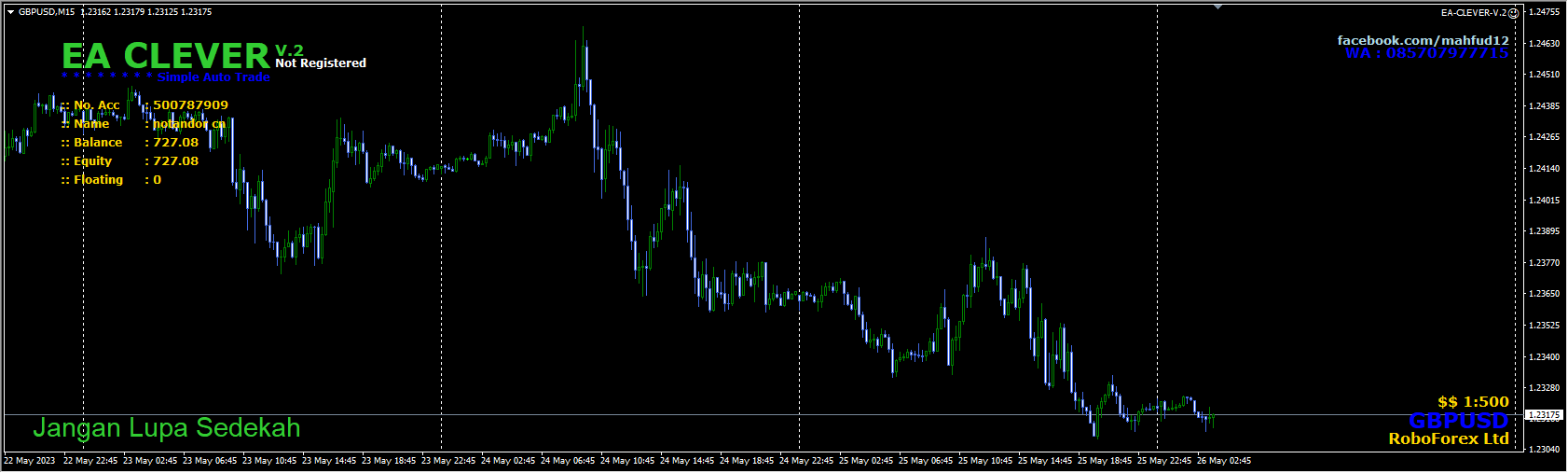The height and width of the screenshot is (473, 1568).
Task: Select the Jangan Lupa Sedekah text
Action: [167, 428]
